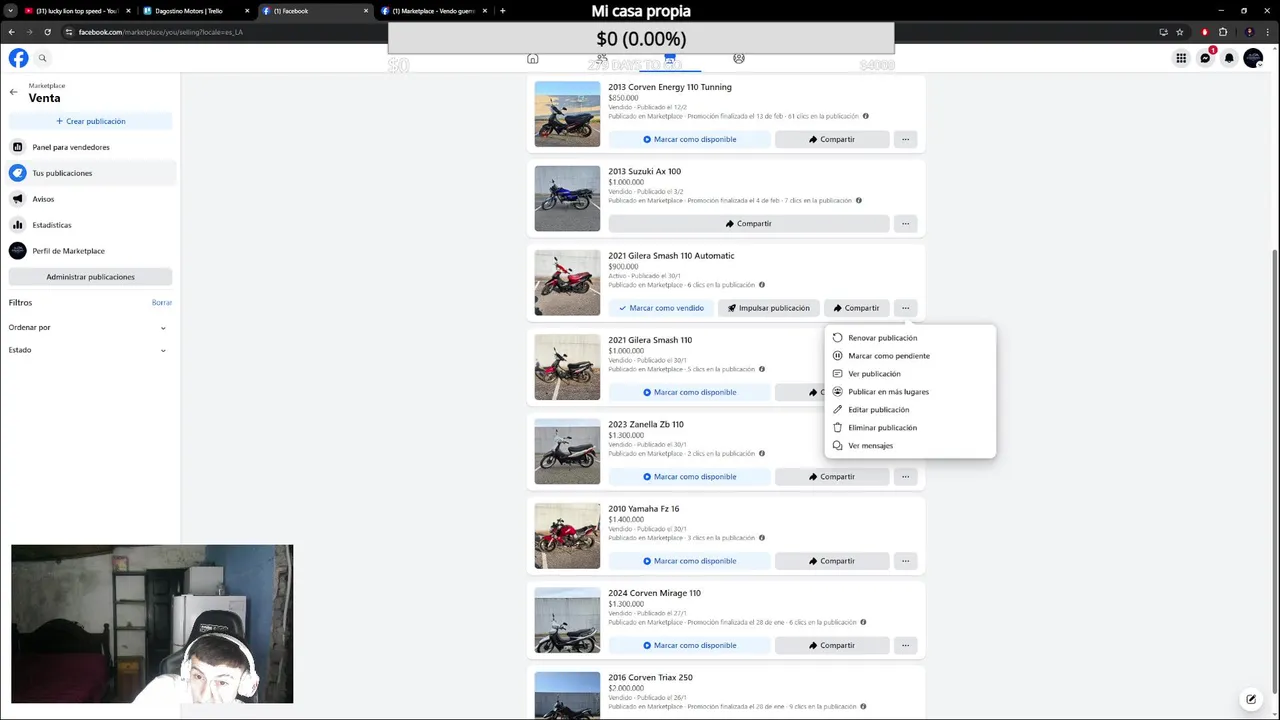Expand the Estado filter

point(89,350)
